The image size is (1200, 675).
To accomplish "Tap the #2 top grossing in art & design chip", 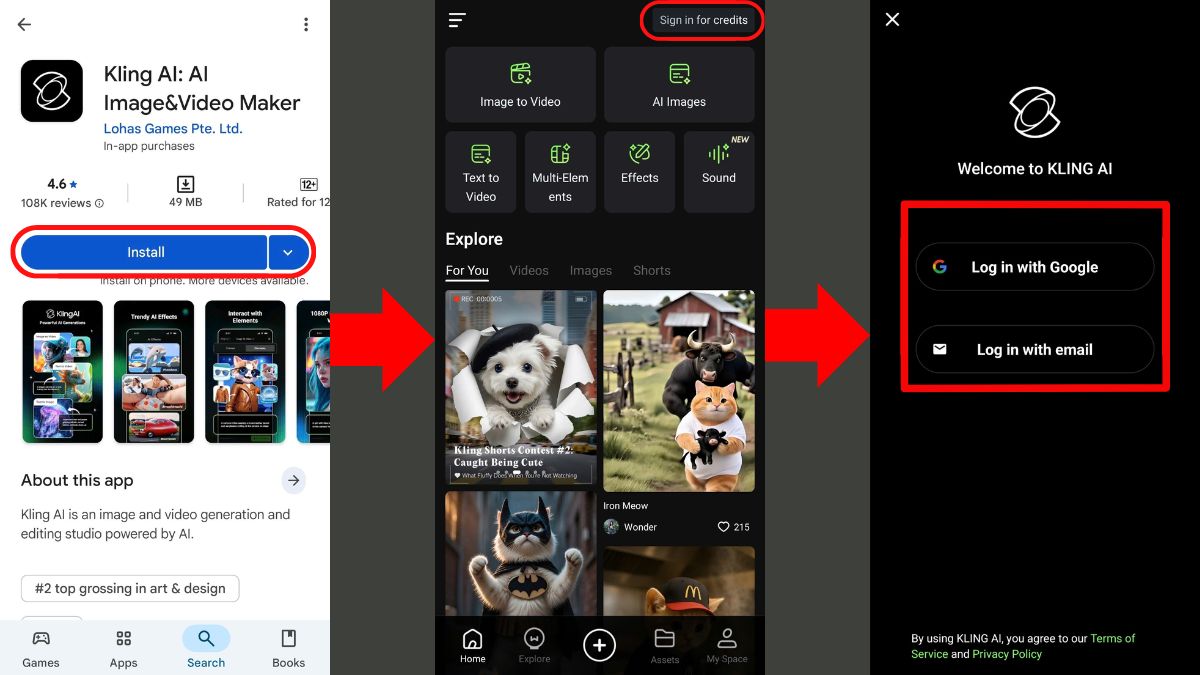I will tap(130, 588).
